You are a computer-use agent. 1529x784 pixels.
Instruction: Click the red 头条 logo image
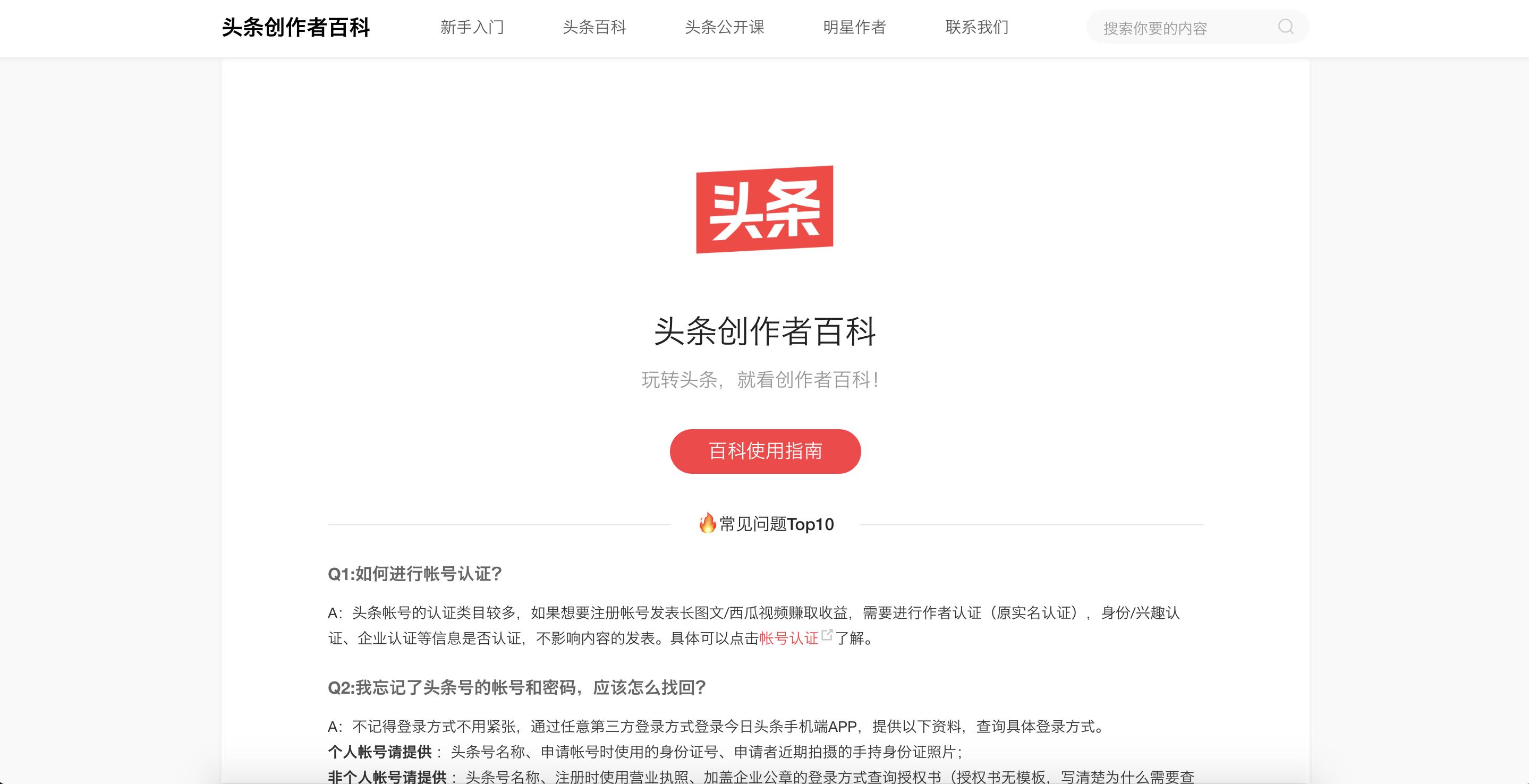pyautogui.click(x=764, y=209)
